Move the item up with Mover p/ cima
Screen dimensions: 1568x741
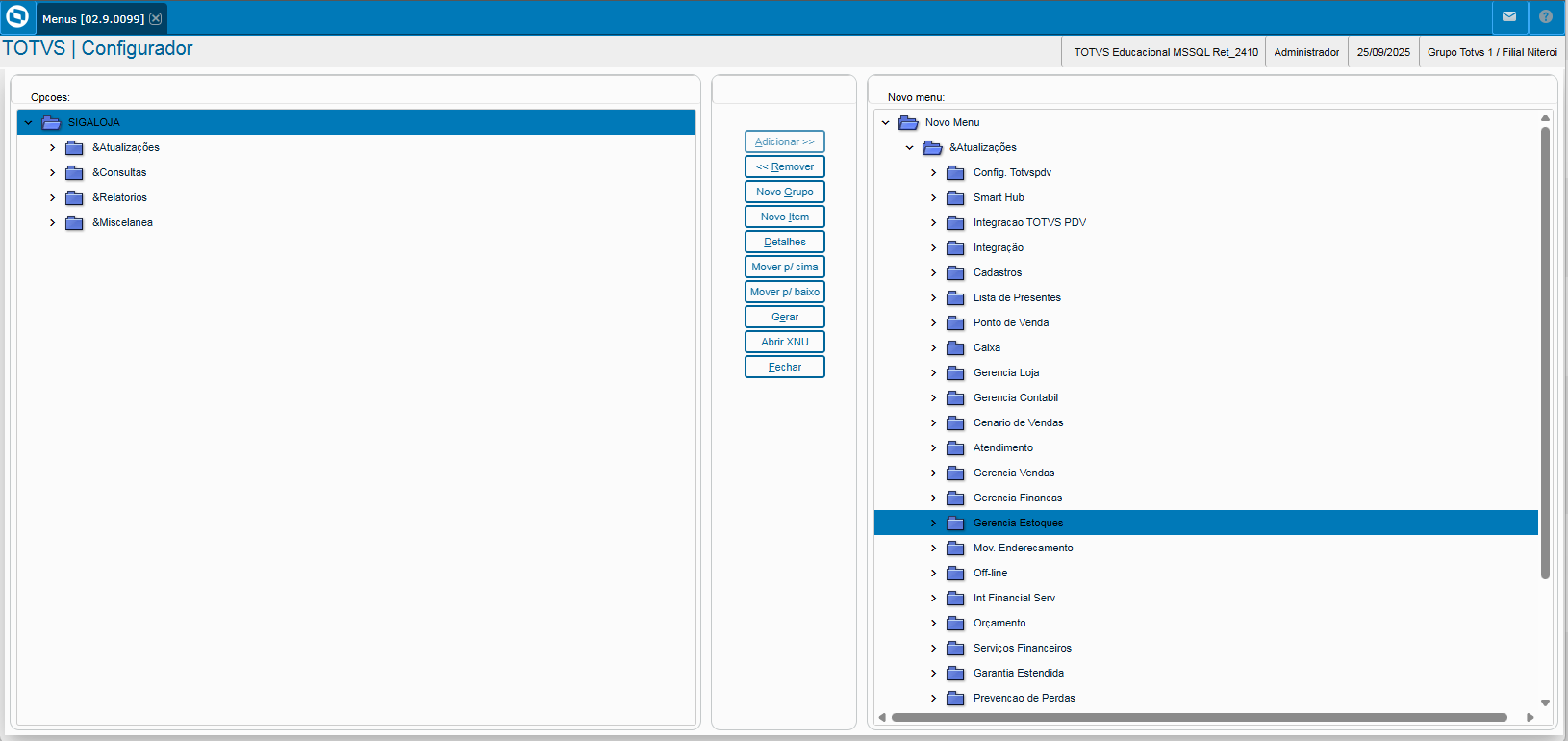tap(785, 267)
